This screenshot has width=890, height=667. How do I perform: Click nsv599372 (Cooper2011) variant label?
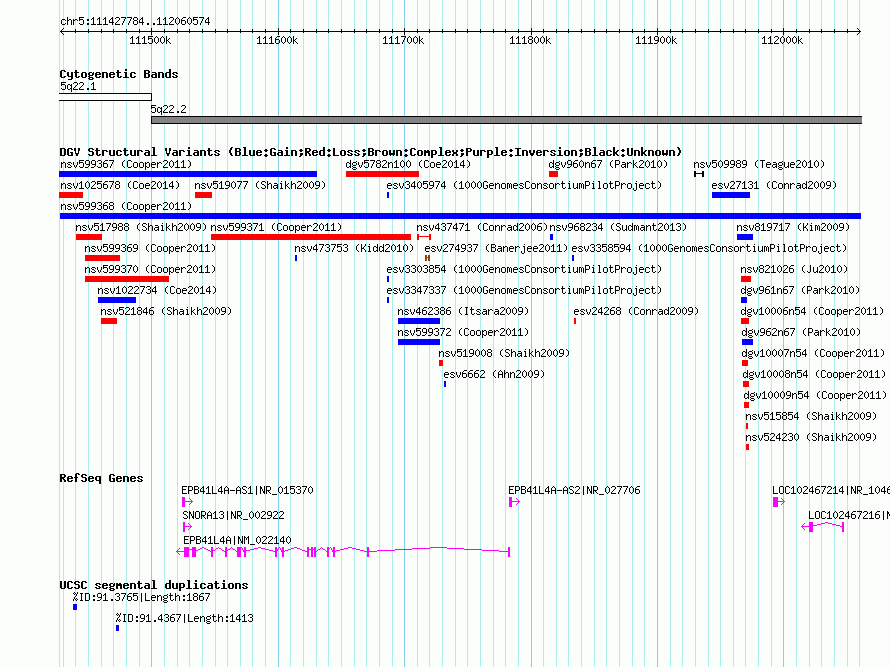[x=463, y=333]
